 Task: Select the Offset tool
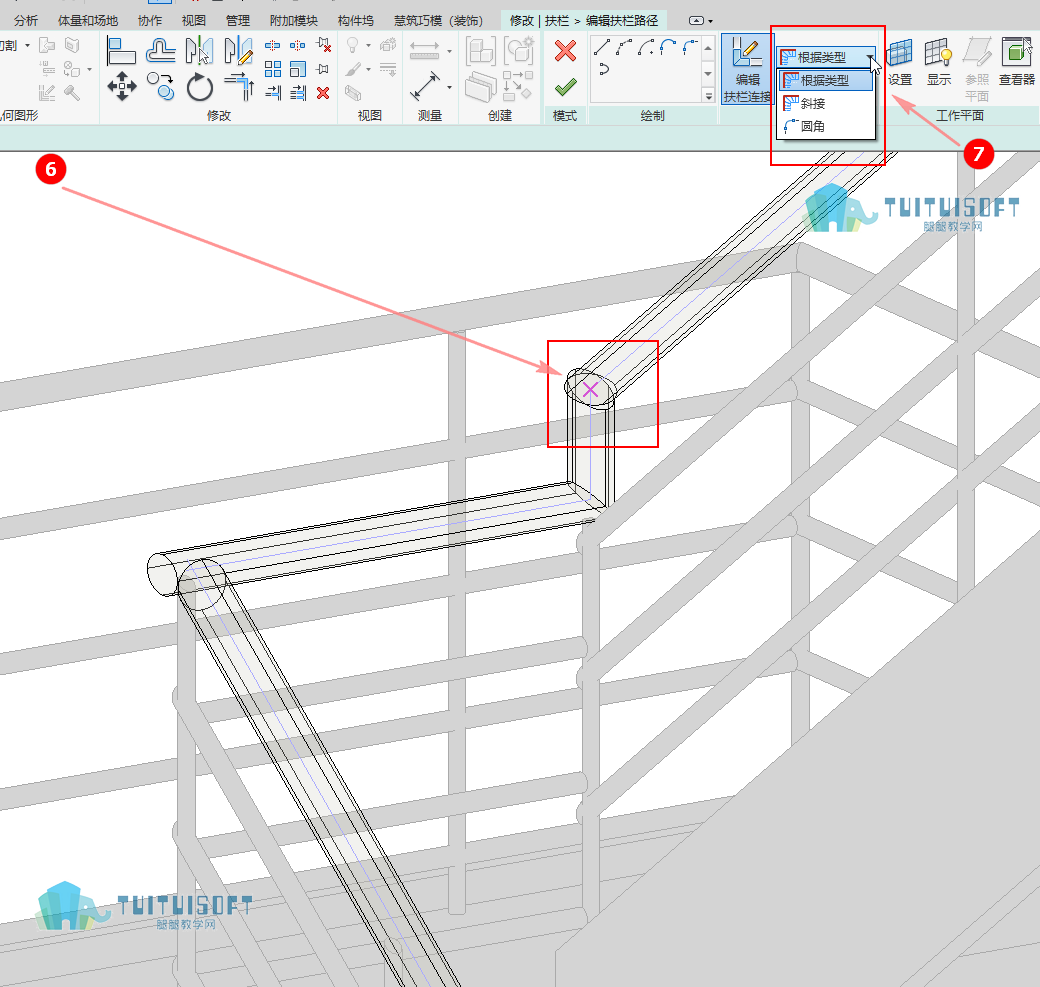point(161,51)
